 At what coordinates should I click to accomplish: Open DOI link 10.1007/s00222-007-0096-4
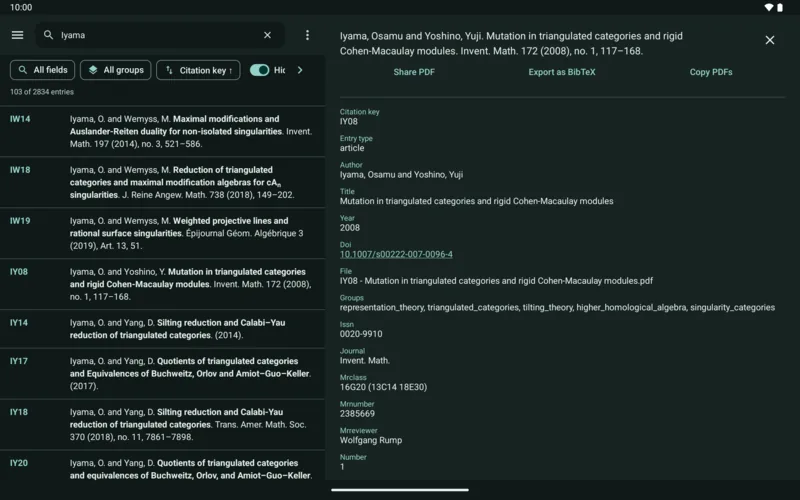pyautogui.click(x=396, y=254)
